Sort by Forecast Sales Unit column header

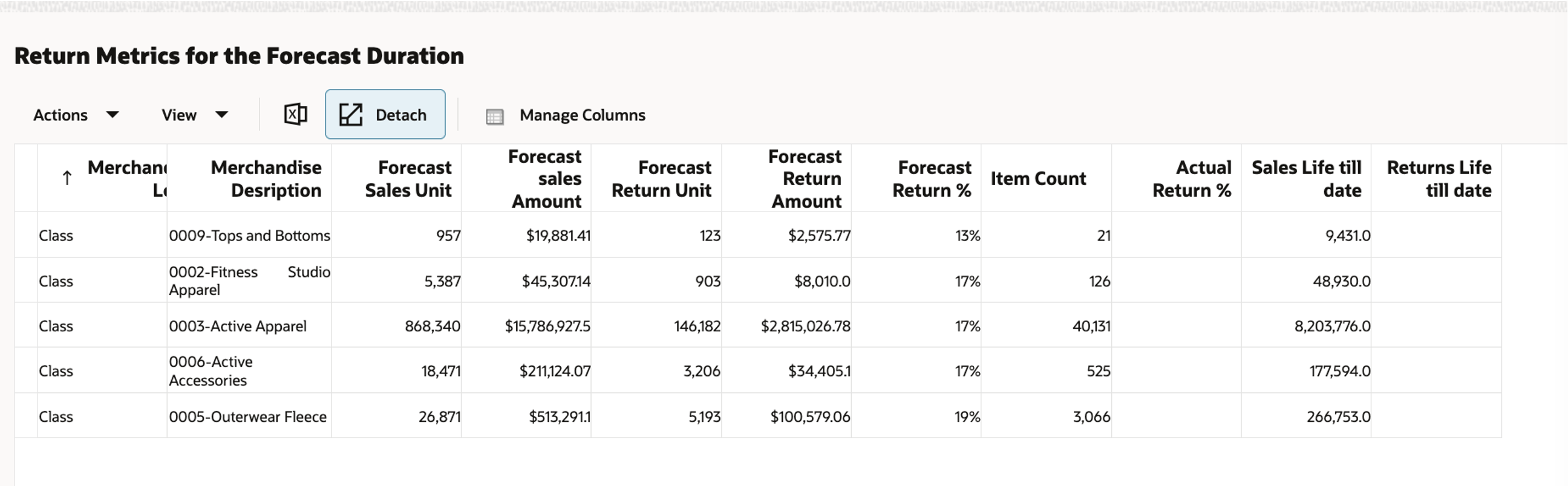[397, 178]
